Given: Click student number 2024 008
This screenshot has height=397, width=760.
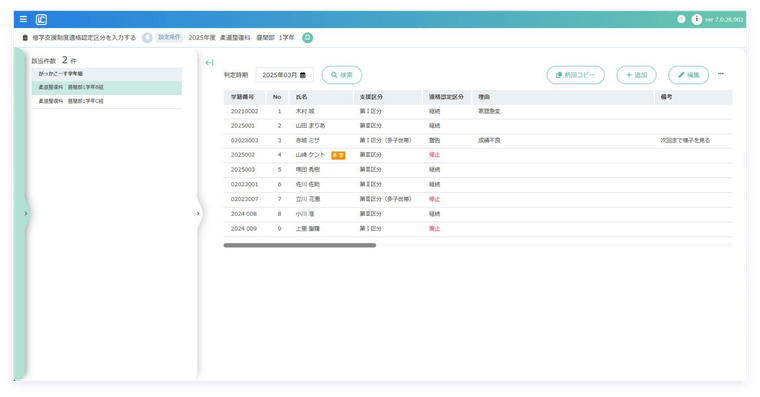Looking at the screenshot, I should coord(244,214).
